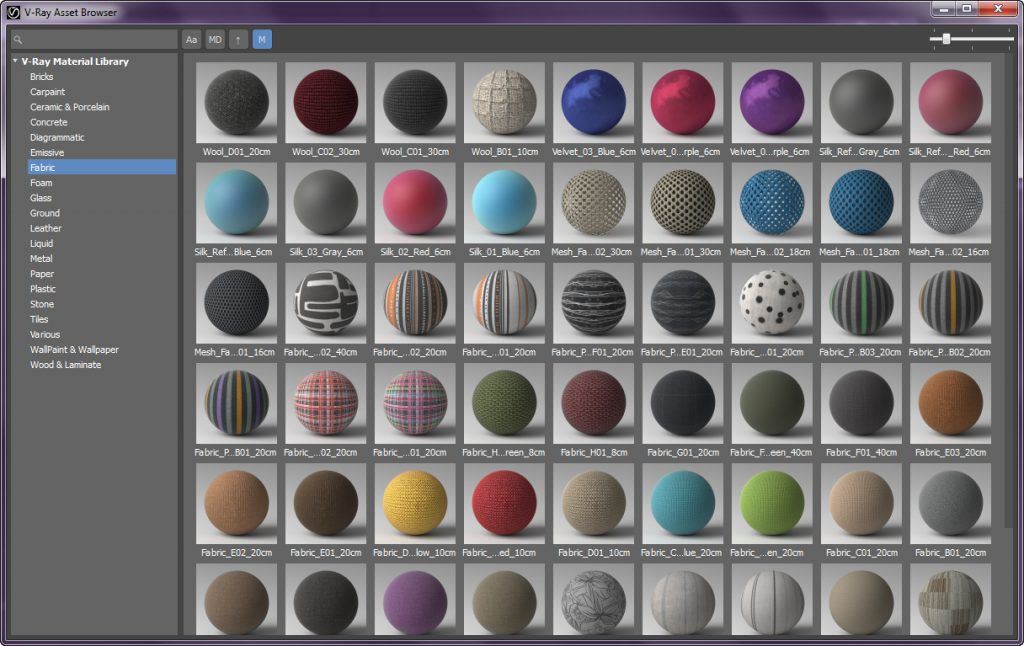Viewport: 1024px width, 646px height.
Task: Deselect the highlighted M materials filter
Action: (x=261, y=39)
